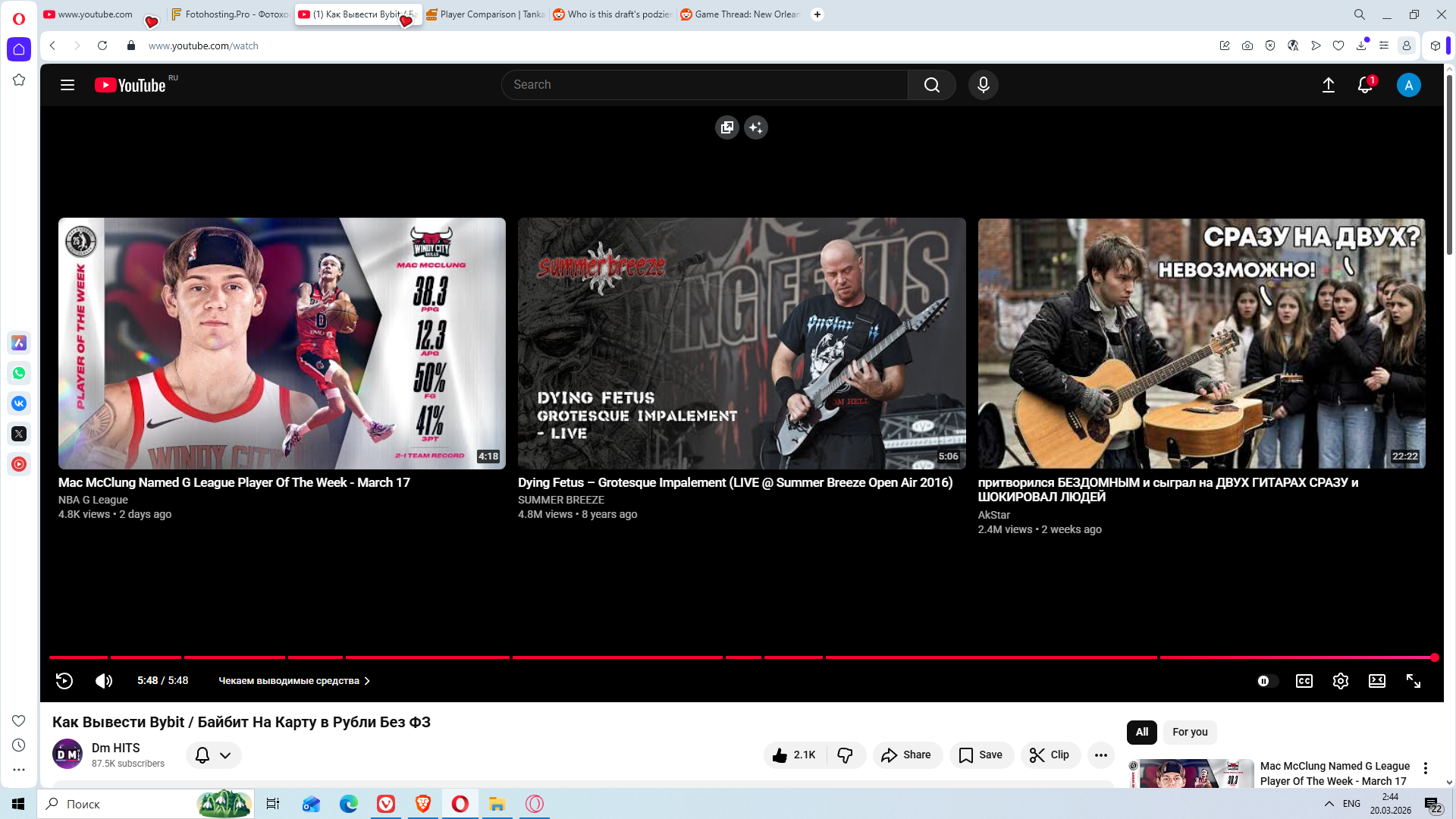
Task: Mute the video volume speaker icon
Action: [x=104, y=681]
